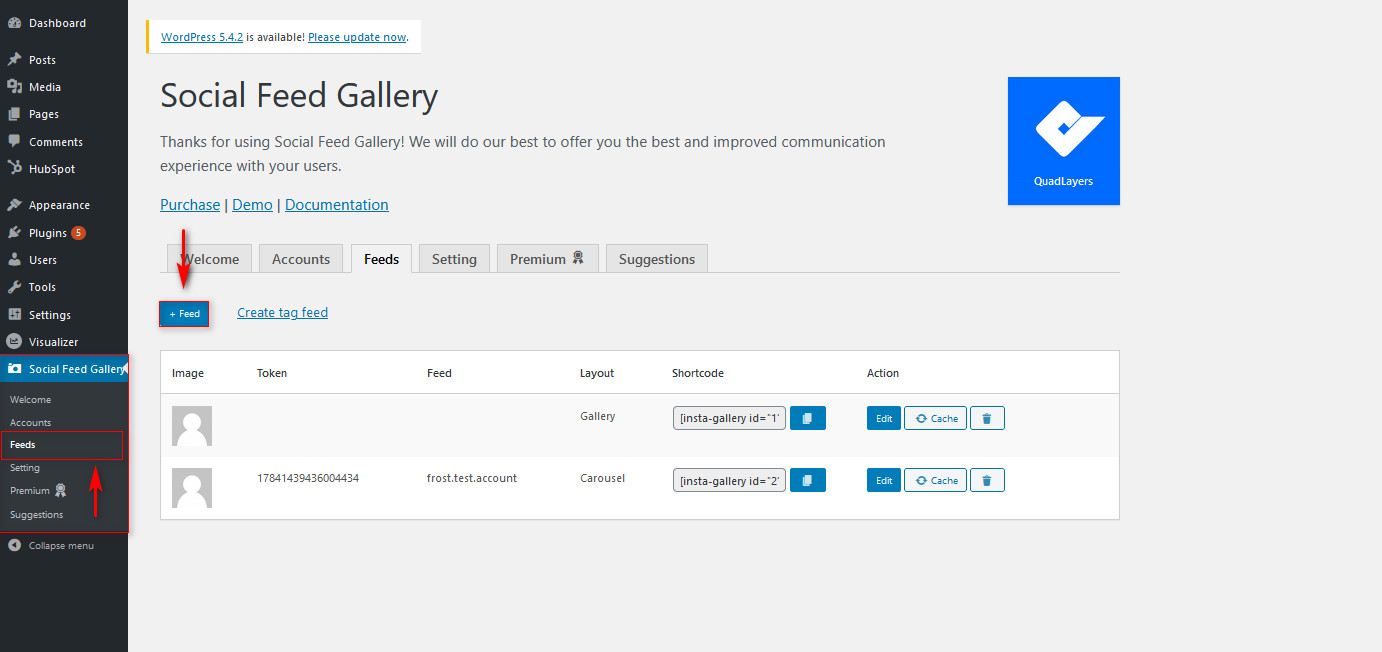Click the Social Feed Gallery page heading
This screenshot has height=652, width=1382.
pyautogui.click(x=299, y=96)
